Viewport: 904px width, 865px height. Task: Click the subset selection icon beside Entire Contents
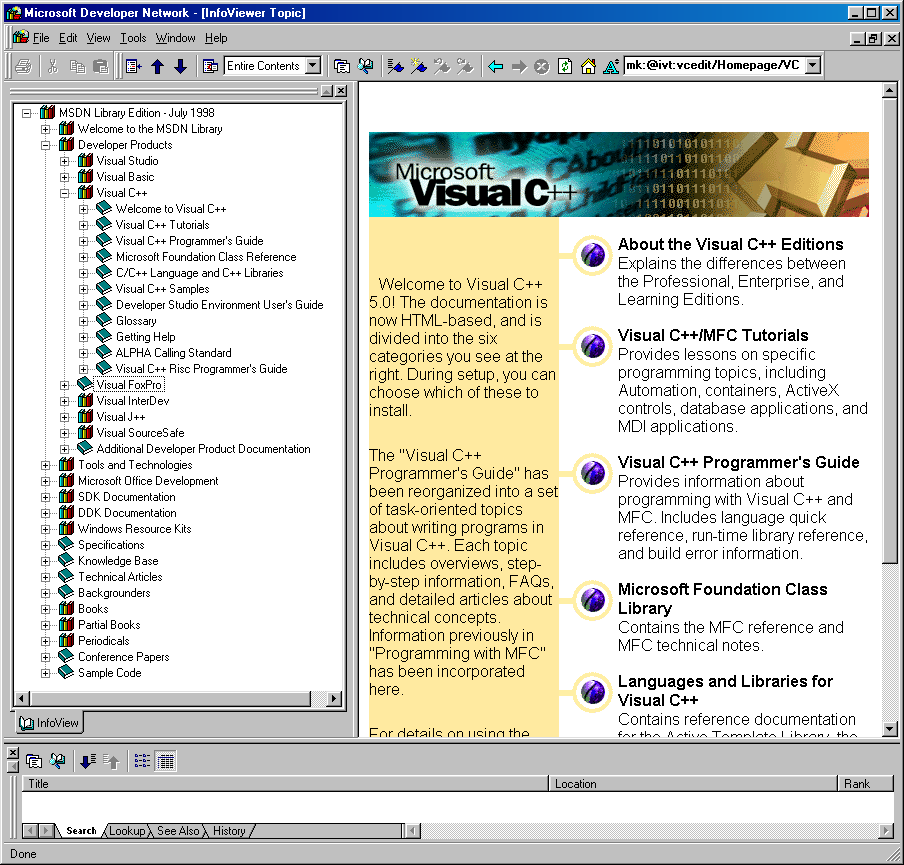pyautogui.click(x=210, y=66)
